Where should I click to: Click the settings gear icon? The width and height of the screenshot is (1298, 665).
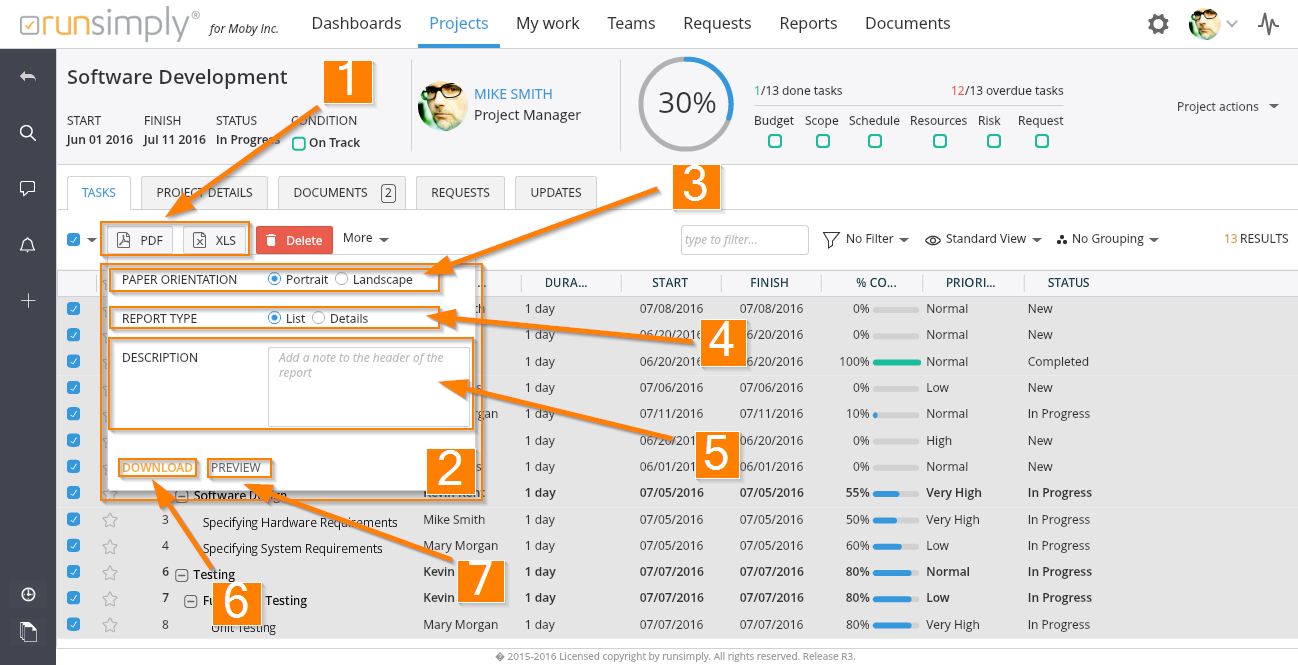[1158, 24]
